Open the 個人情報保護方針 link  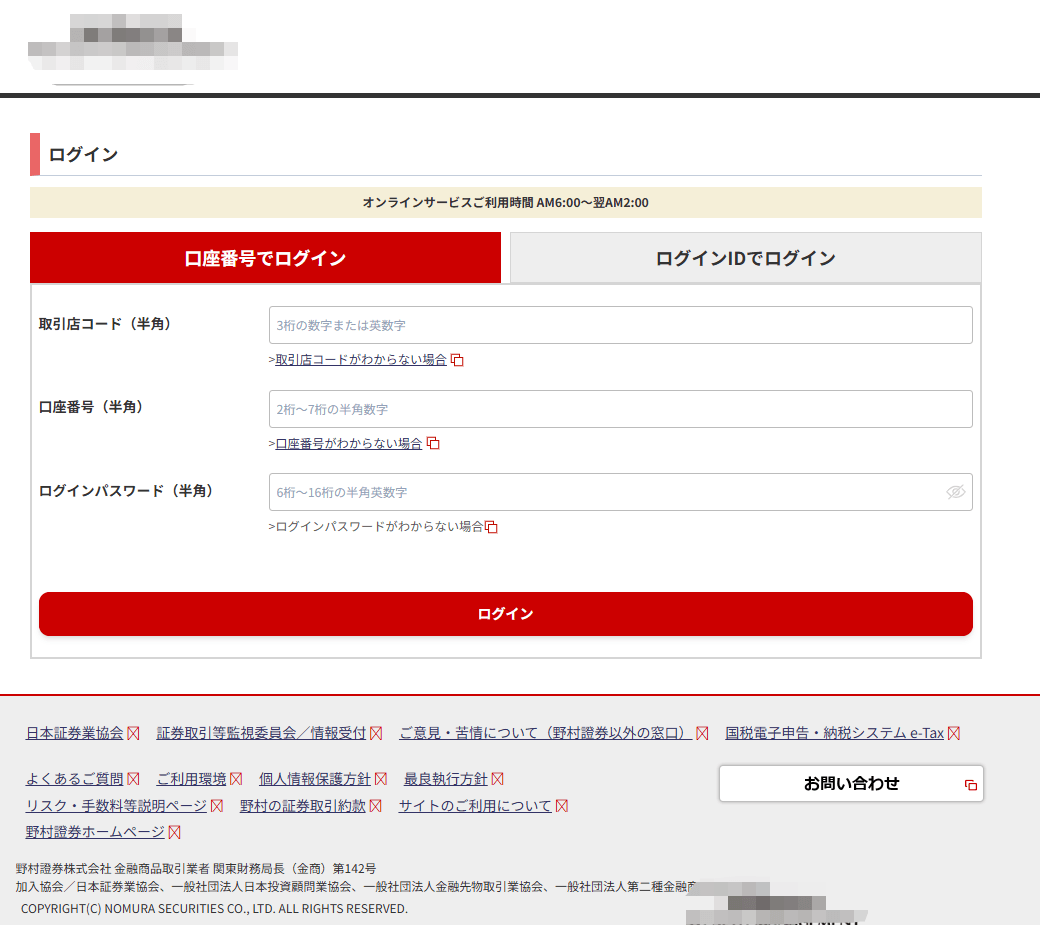317,778
